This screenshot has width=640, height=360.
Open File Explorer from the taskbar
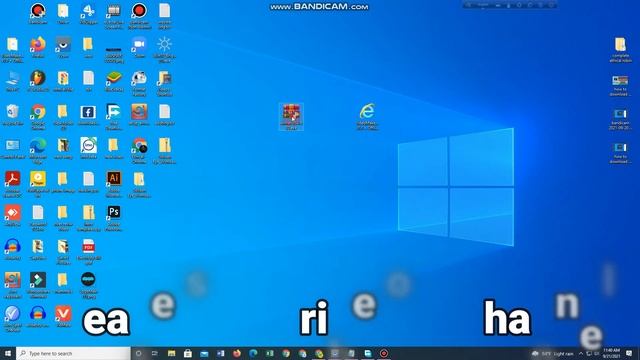click(x=171, y=353)
